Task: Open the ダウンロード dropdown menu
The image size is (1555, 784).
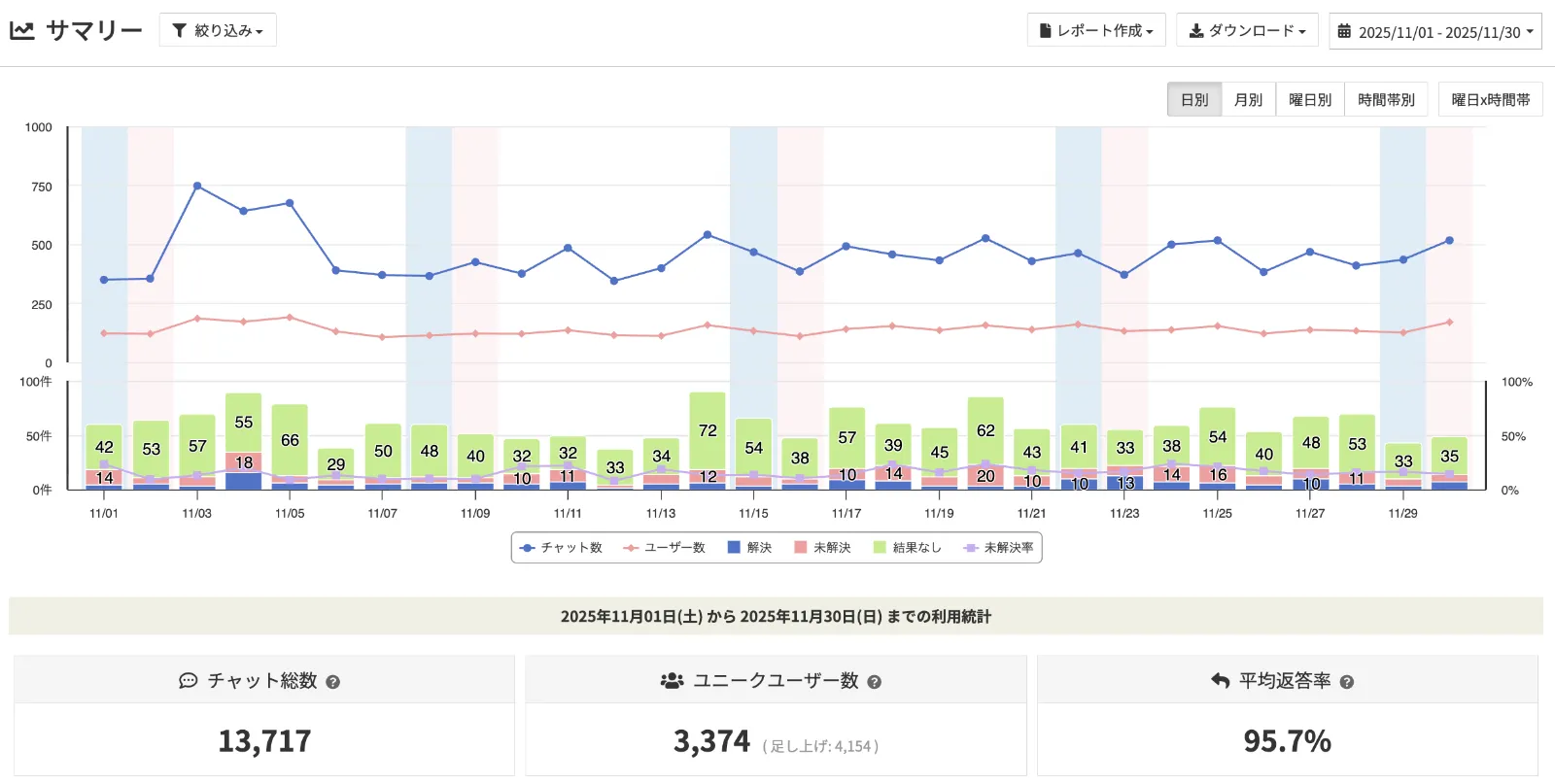Action: pyautogui.click(x=1247, y=30)
